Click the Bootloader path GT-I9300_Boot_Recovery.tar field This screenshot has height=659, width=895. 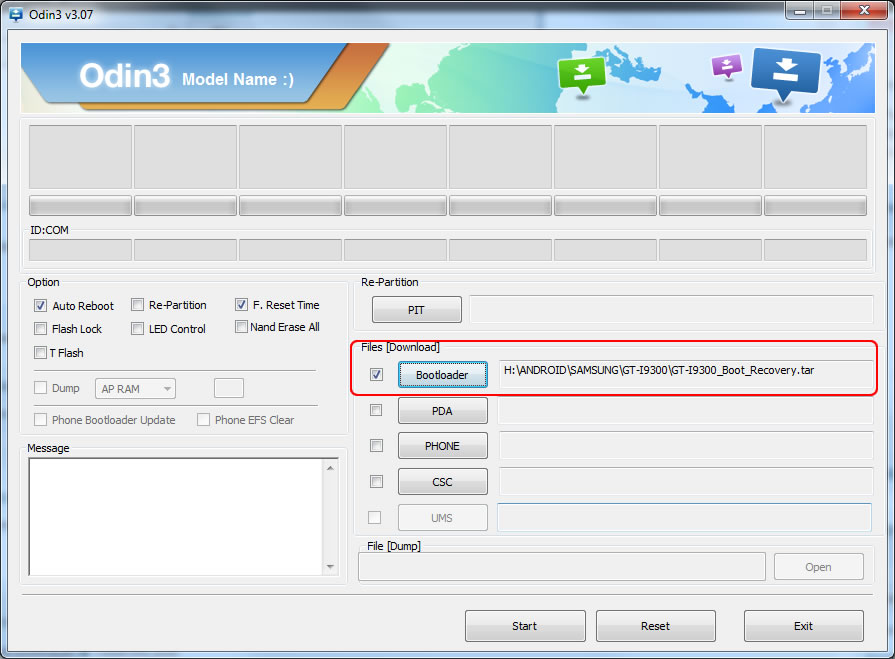click(687, 374)
